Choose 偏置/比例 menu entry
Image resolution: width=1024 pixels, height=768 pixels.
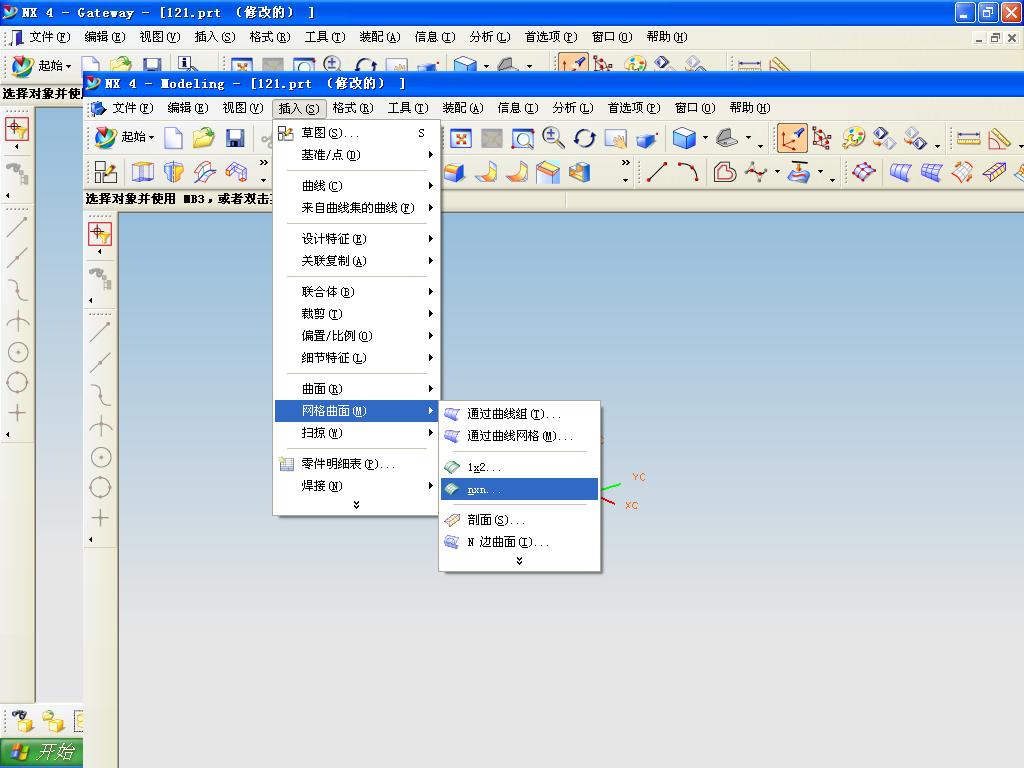coord(357,336)
